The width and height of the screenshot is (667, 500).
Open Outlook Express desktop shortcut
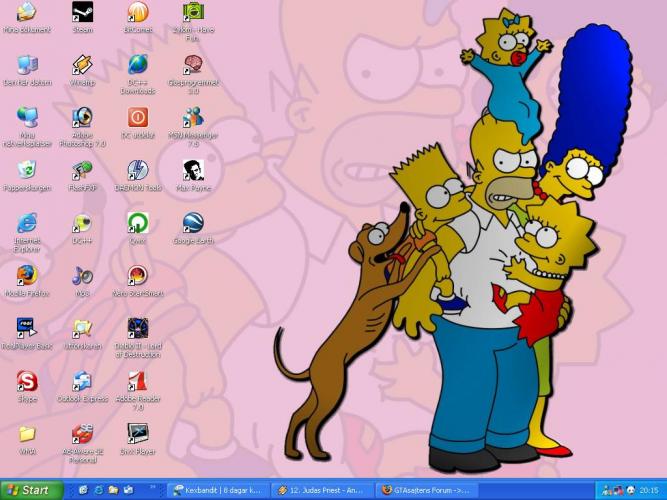pos(82,381)
